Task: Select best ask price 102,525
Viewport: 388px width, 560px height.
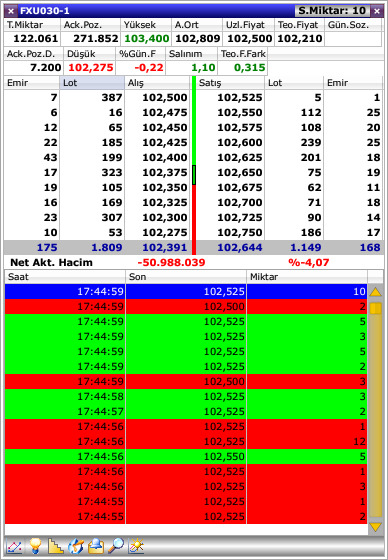Action: 240,98
